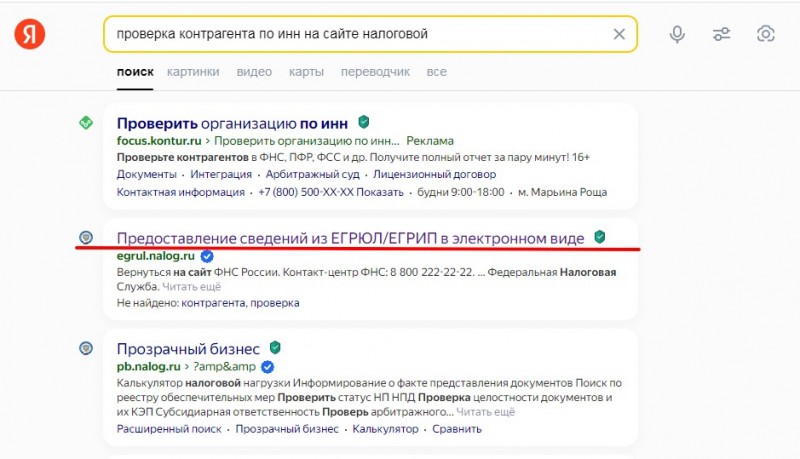This screenshot has height=459, width=800.
Task: Click the м. Марьина Роща address
Action: (562, 192)
